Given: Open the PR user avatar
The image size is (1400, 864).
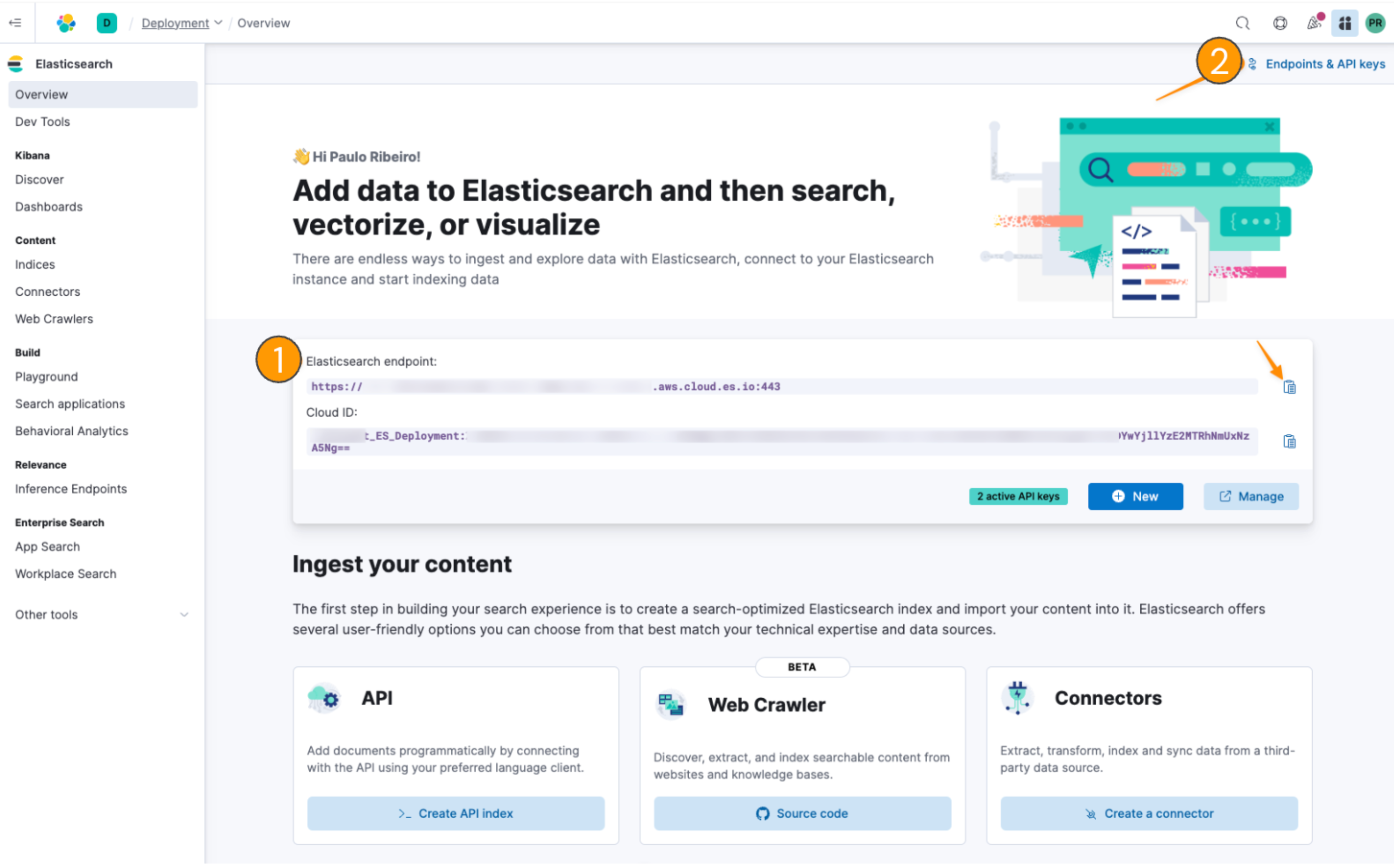Looking at the screenshot, I should coord(1376,23).
